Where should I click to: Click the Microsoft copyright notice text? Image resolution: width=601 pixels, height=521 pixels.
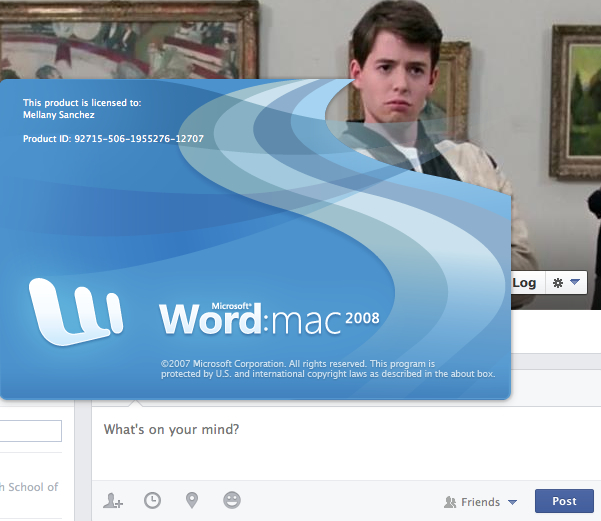[328, 369]
